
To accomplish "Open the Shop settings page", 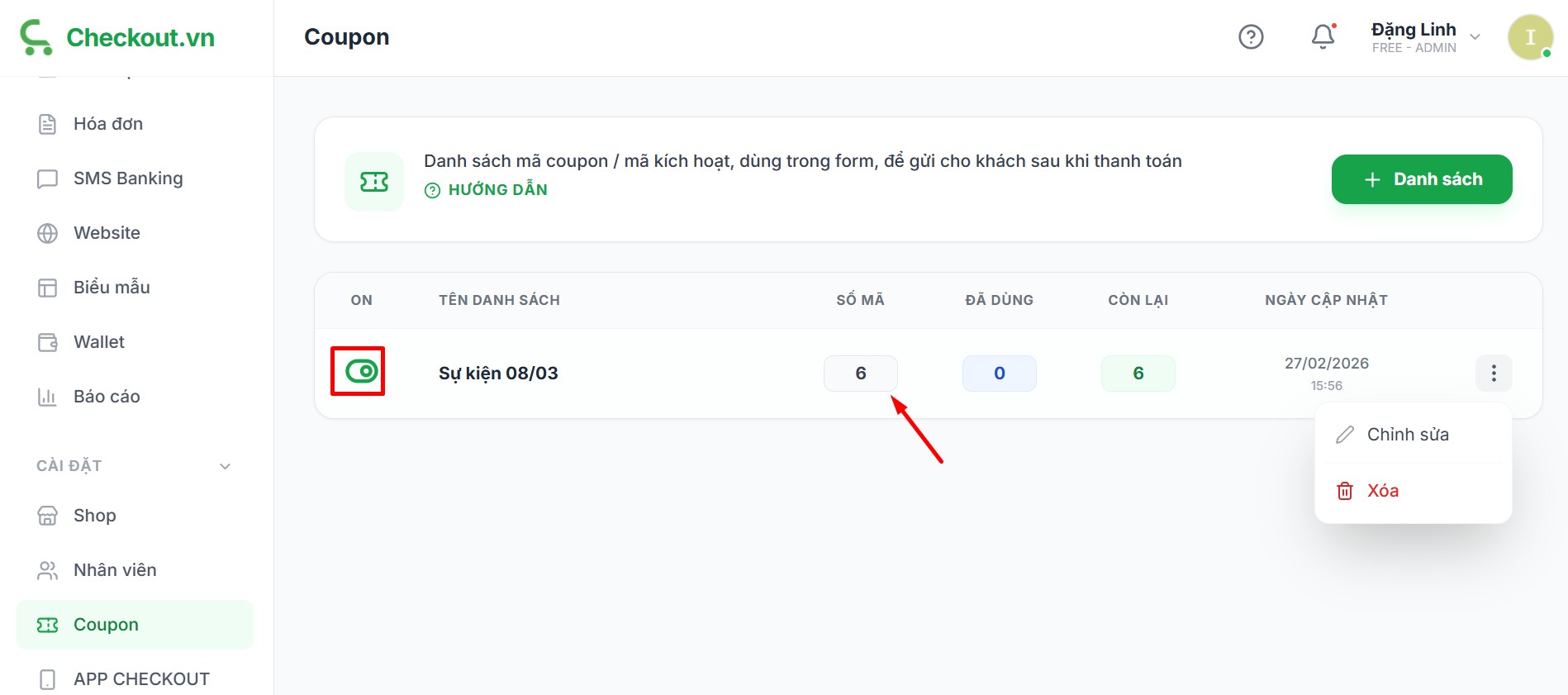I will pyautogui.click(x=94, y=516).
